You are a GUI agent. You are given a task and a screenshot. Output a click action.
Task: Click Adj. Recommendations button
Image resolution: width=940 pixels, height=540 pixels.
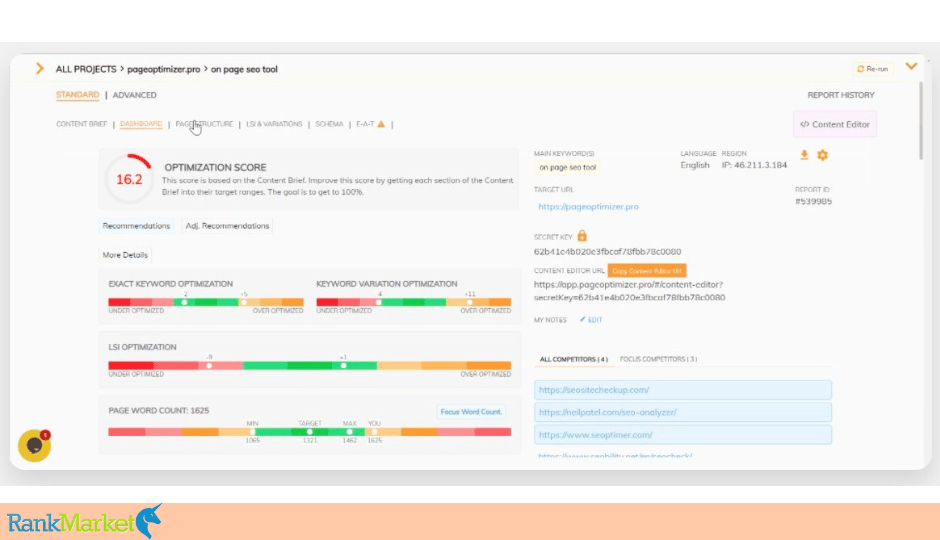click(227, 226)
